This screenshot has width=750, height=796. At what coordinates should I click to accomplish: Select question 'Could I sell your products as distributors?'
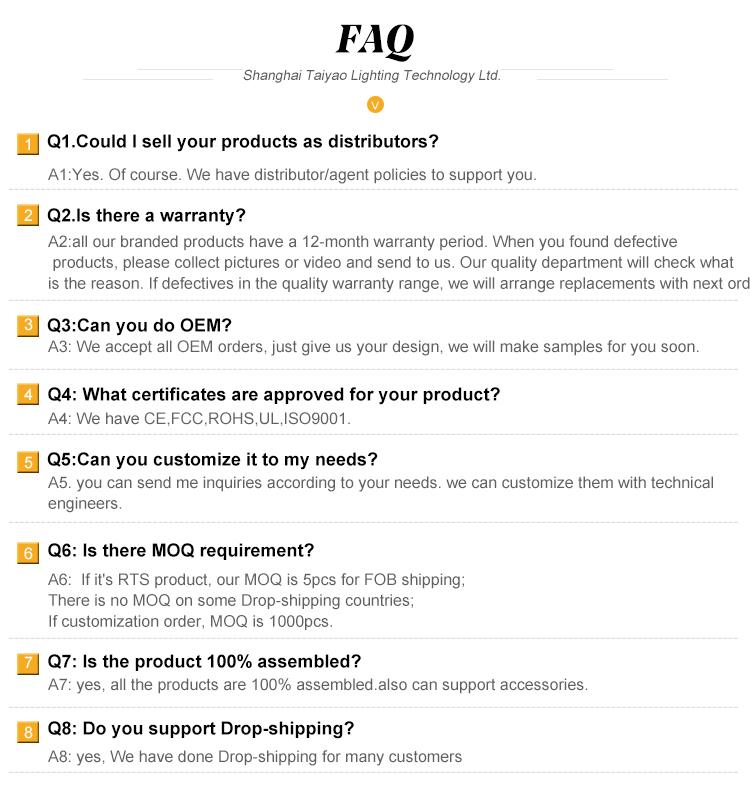(x=243, y=142)
